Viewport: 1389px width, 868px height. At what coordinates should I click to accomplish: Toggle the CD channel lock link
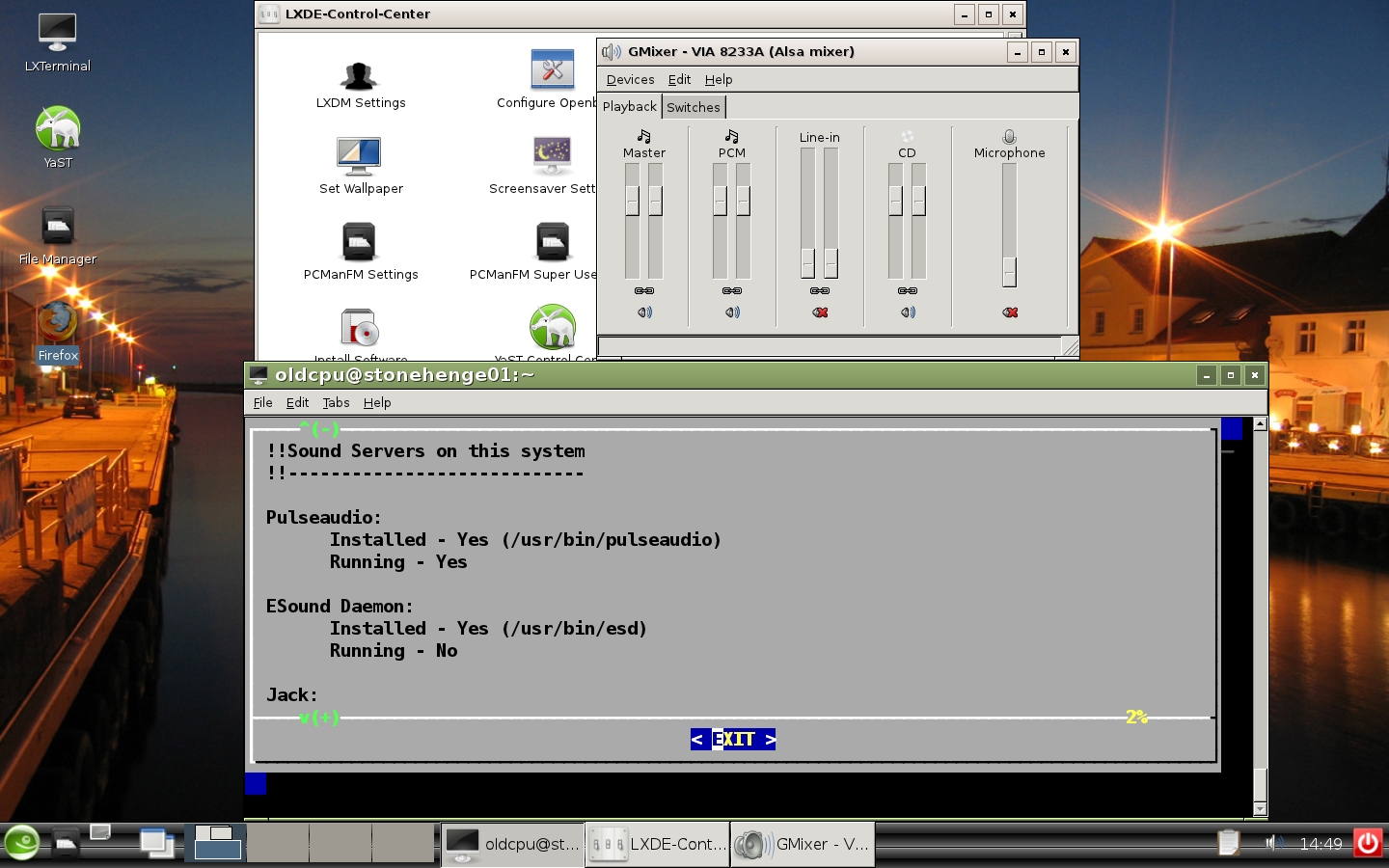tap(908, 290)
